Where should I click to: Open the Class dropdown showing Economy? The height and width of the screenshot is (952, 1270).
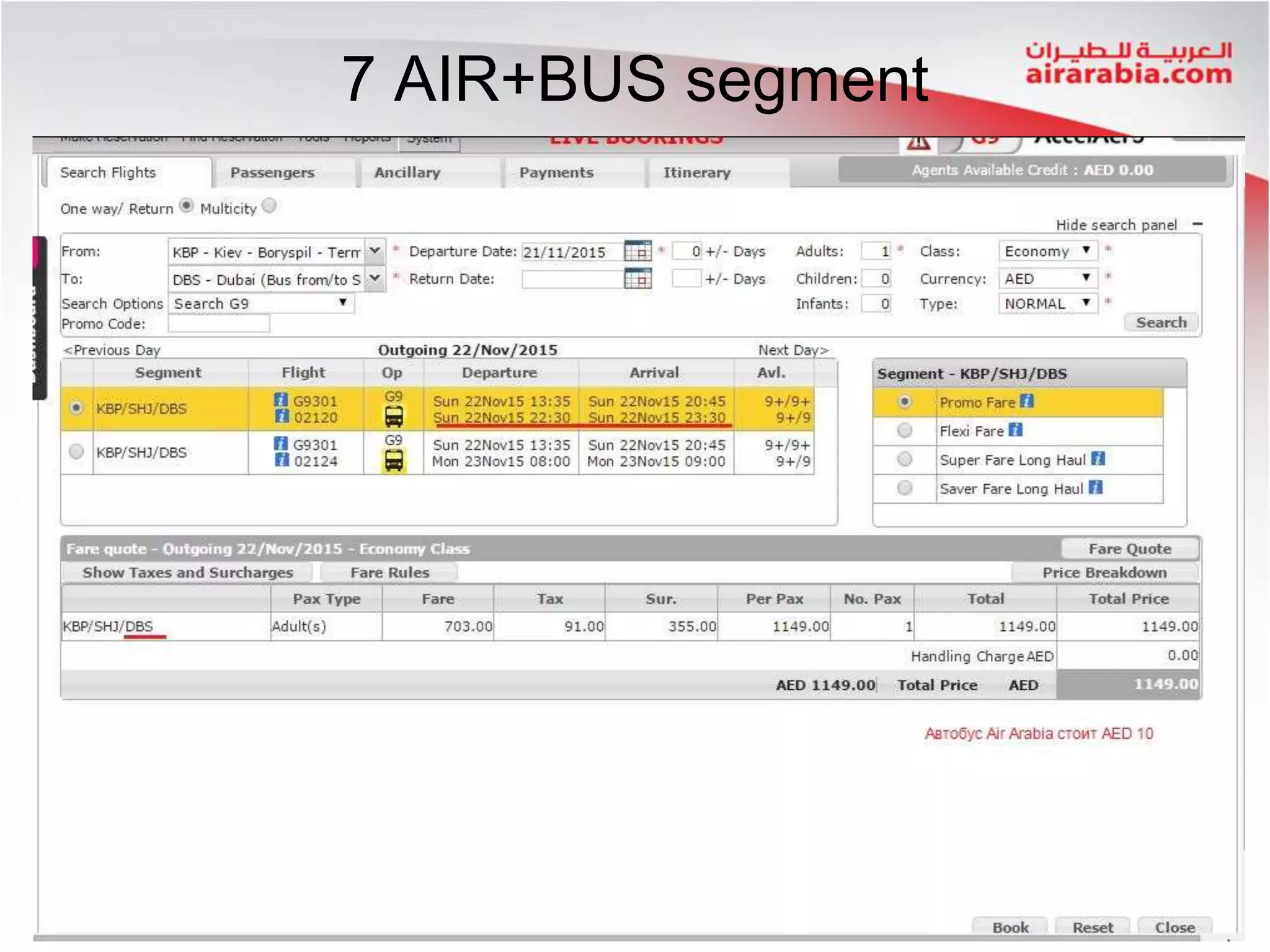[1048, 250]
